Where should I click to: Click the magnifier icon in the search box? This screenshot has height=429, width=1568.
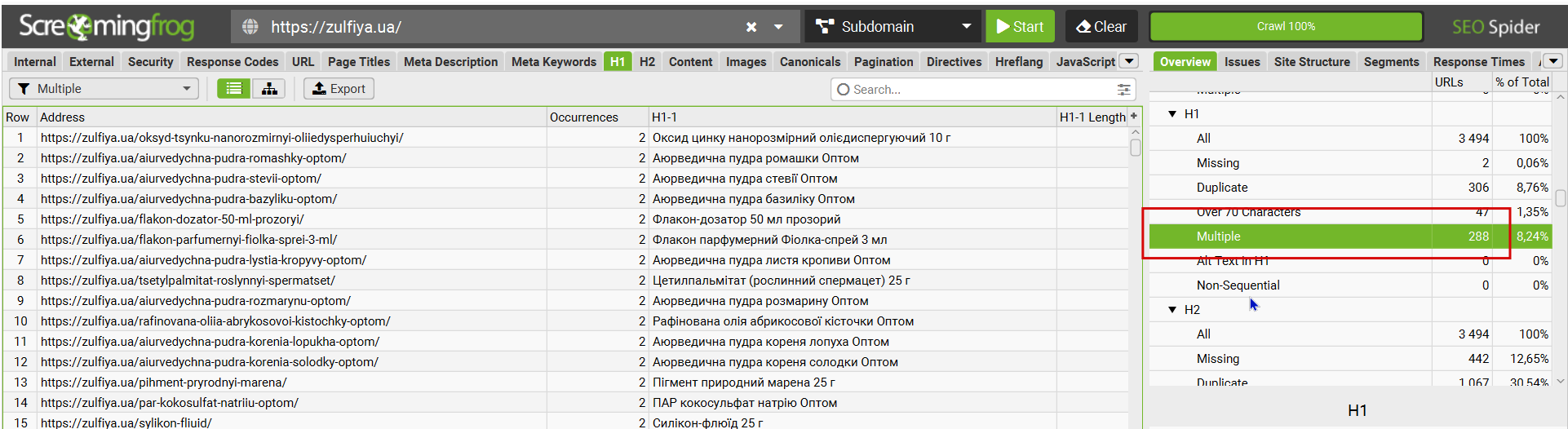[x=844, y=90]
